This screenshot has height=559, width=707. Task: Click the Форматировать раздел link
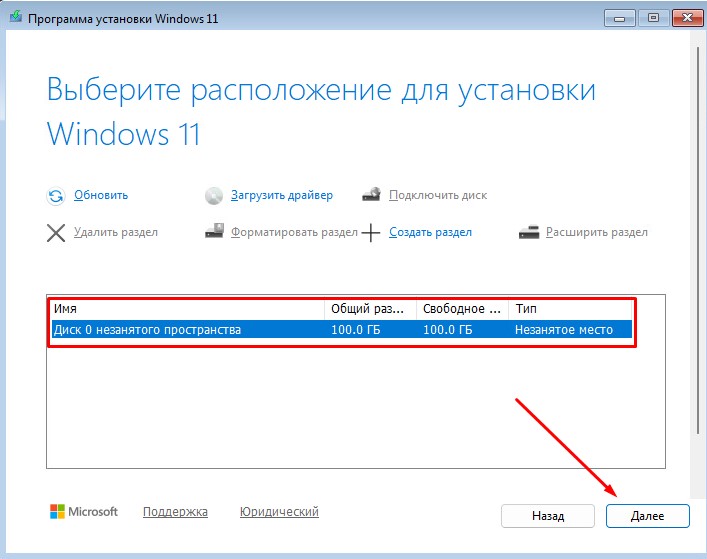coord(294,232)
